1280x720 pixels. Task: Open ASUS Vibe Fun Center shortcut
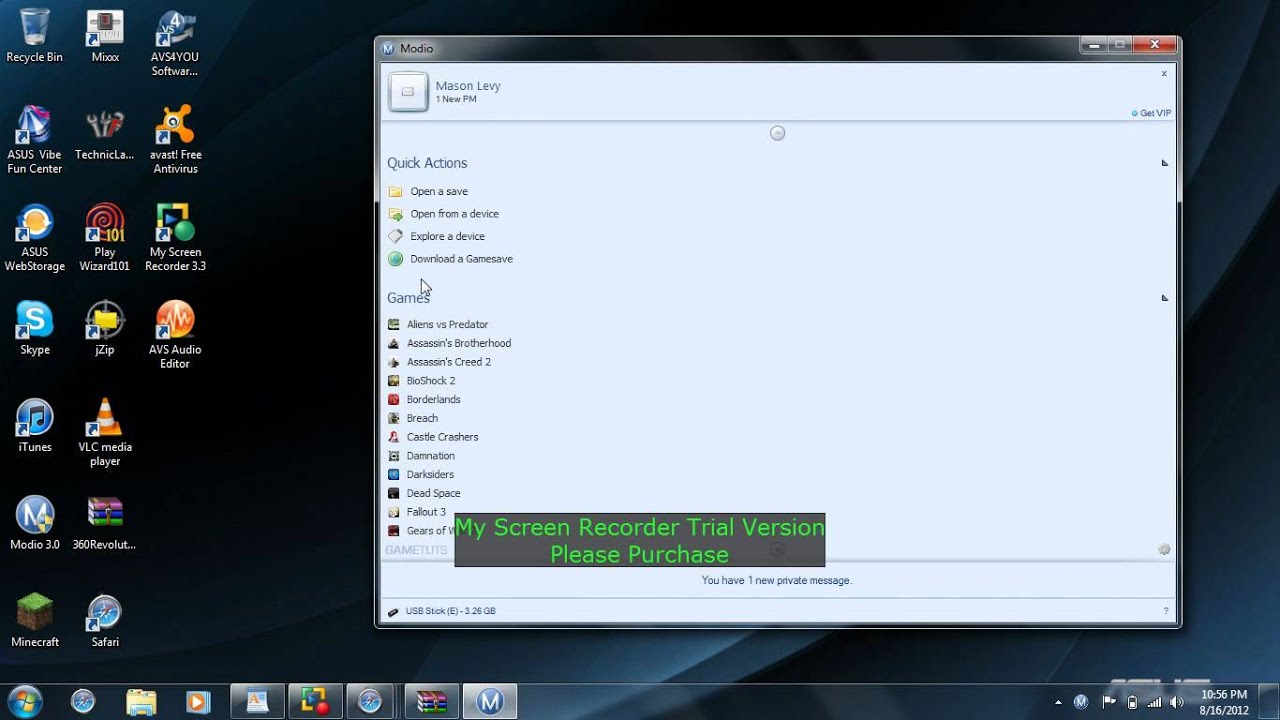[35, 140]
